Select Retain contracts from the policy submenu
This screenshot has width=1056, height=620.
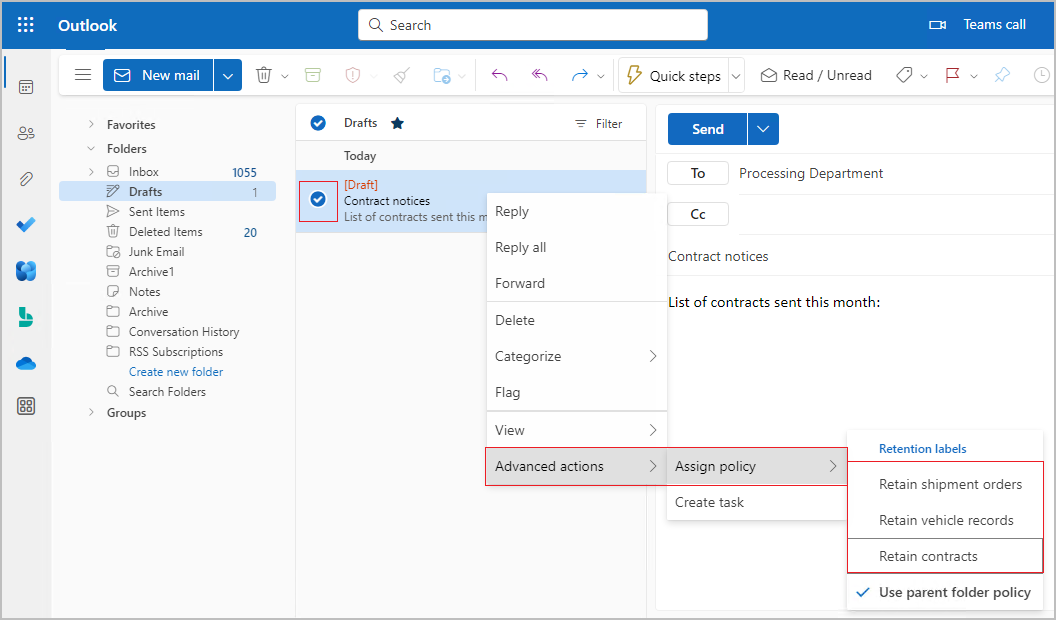[x=929, y=556]
